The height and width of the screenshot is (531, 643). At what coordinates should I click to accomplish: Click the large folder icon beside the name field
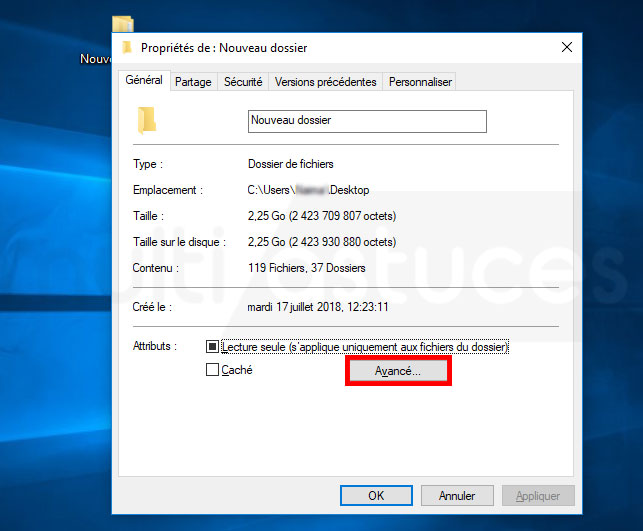pyautogui.click(x=147, y=121)
